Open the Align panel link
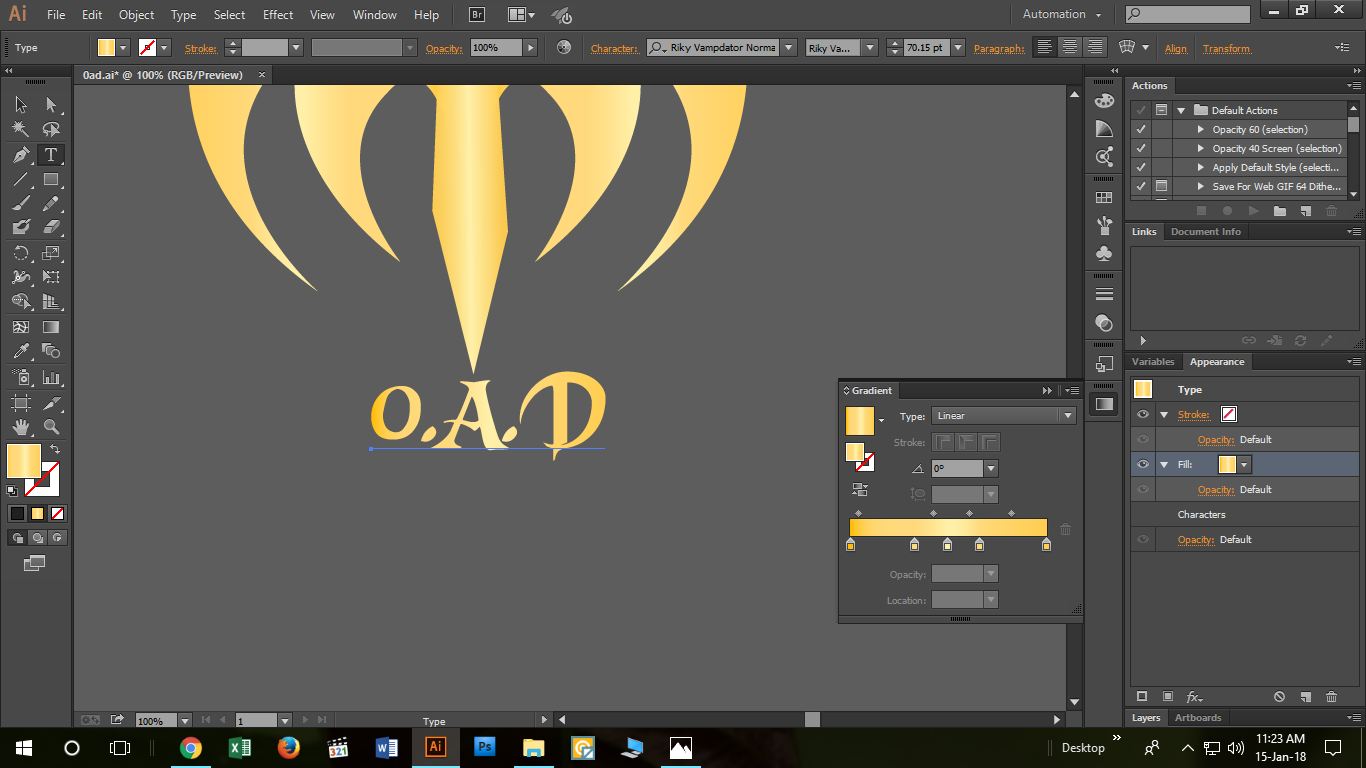1366x768 pixels. 1176,48
